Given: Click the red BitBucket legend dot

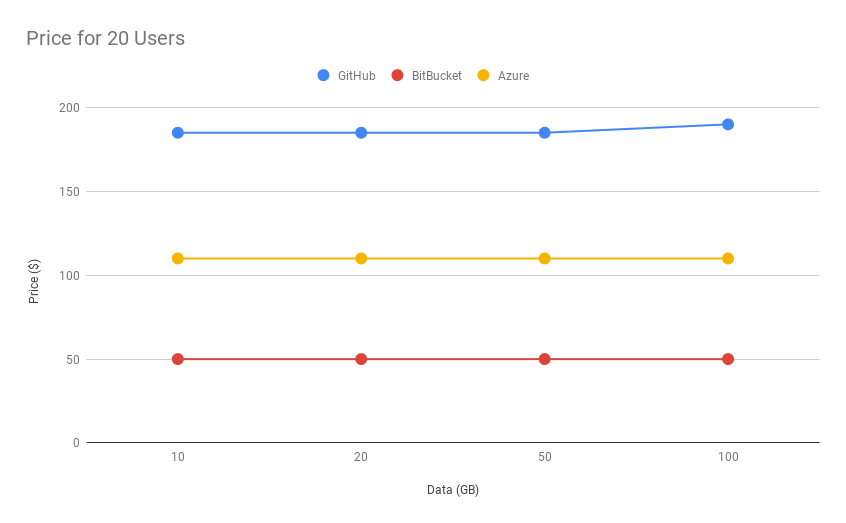Looking at the screenshot, I should [x=397, y=75].
